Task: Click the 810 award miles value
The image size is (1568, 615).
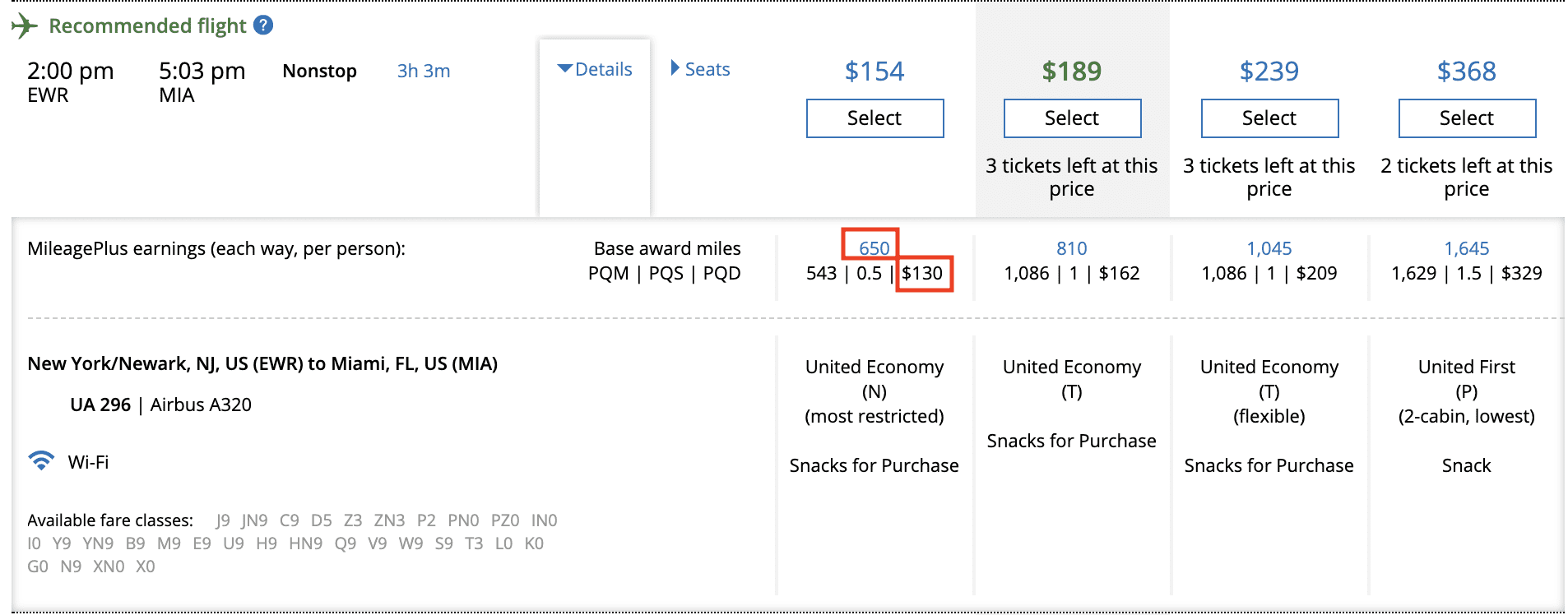Action: pos(1071,248)
